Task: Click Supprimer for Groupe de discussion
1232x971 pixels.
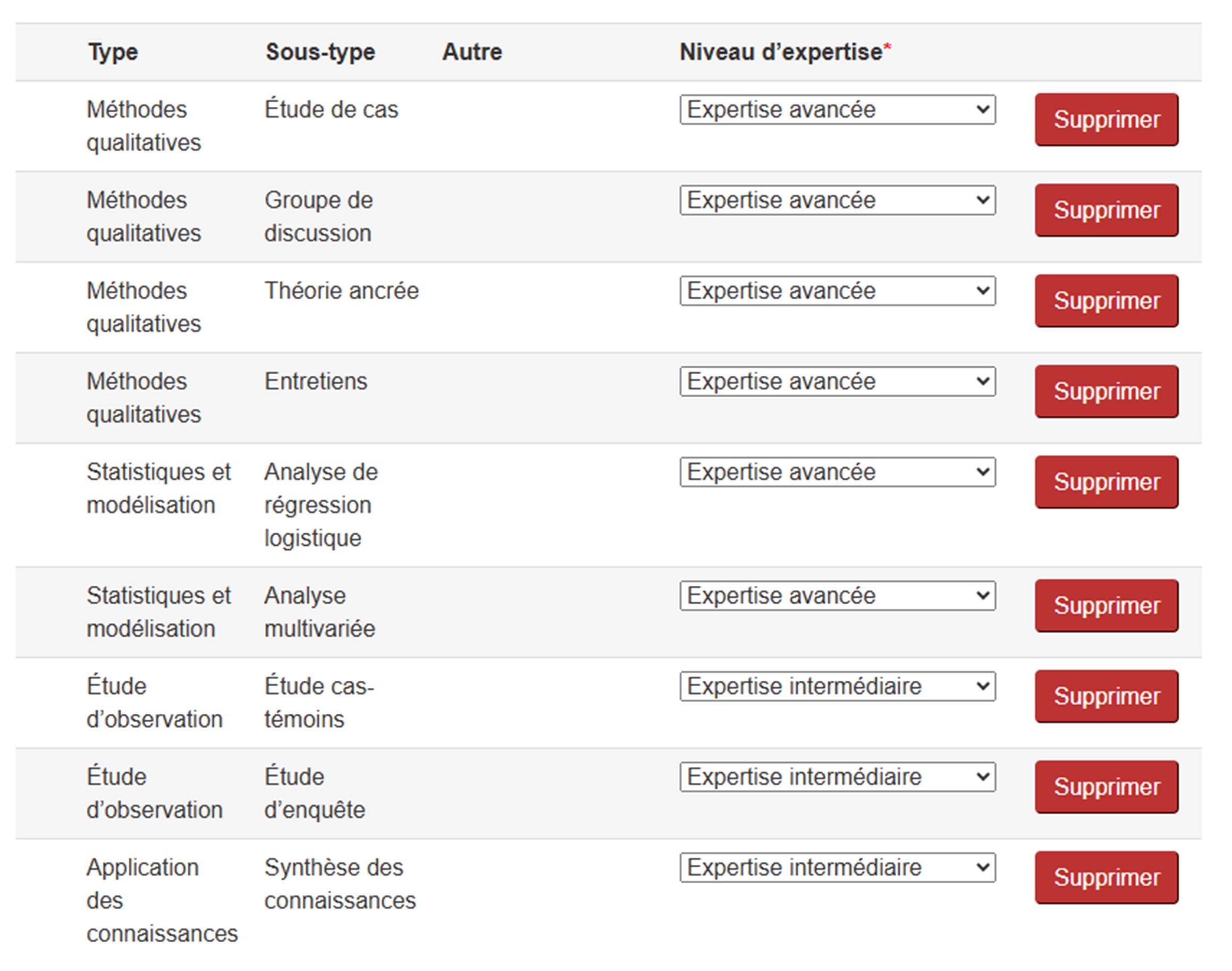Action: click(x=1106, y=210)
